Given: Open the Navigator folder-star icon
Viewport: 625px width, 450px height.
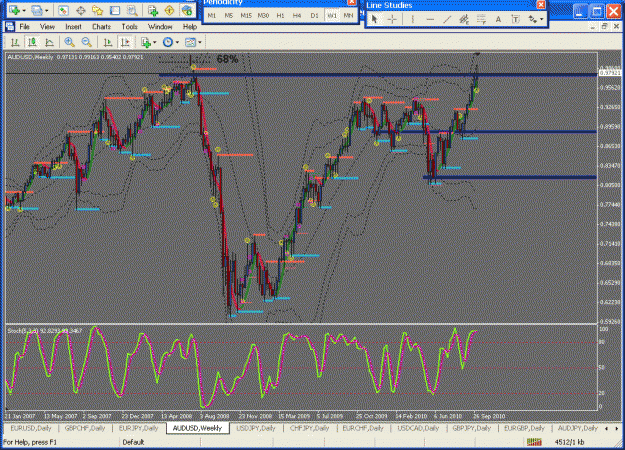Looking at the screenshot, I should click(98, 10).
